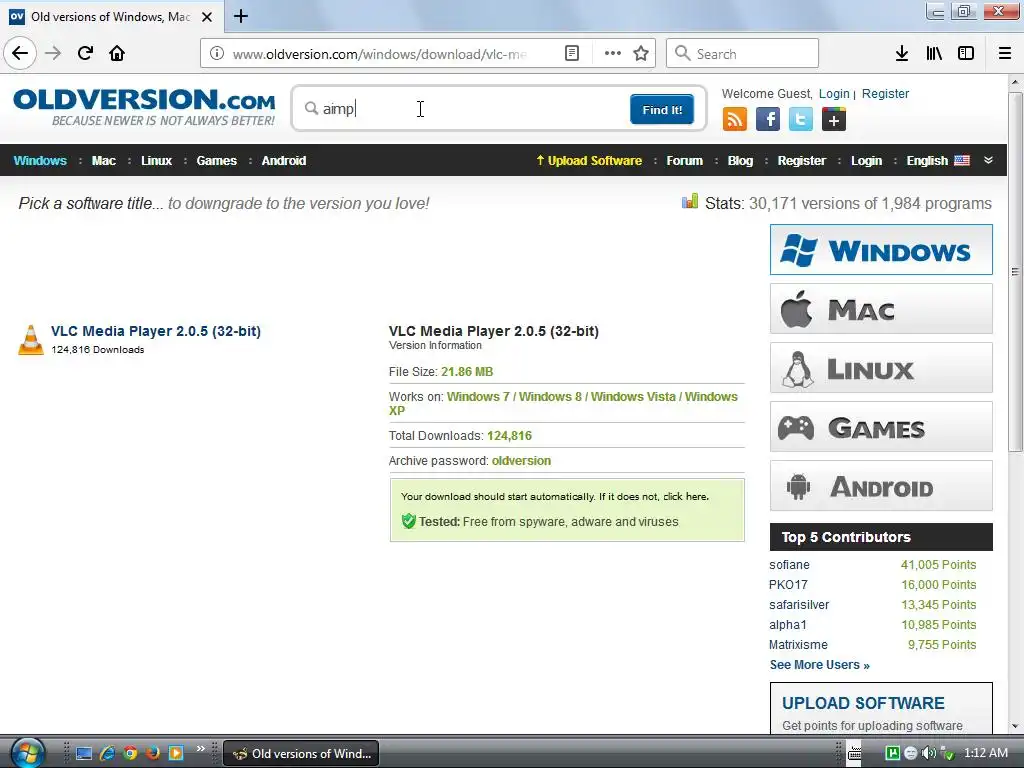Open contributor sofiane profile
Image resolution: width=1024 pixels, height=768 pixels.
point(789,565)
